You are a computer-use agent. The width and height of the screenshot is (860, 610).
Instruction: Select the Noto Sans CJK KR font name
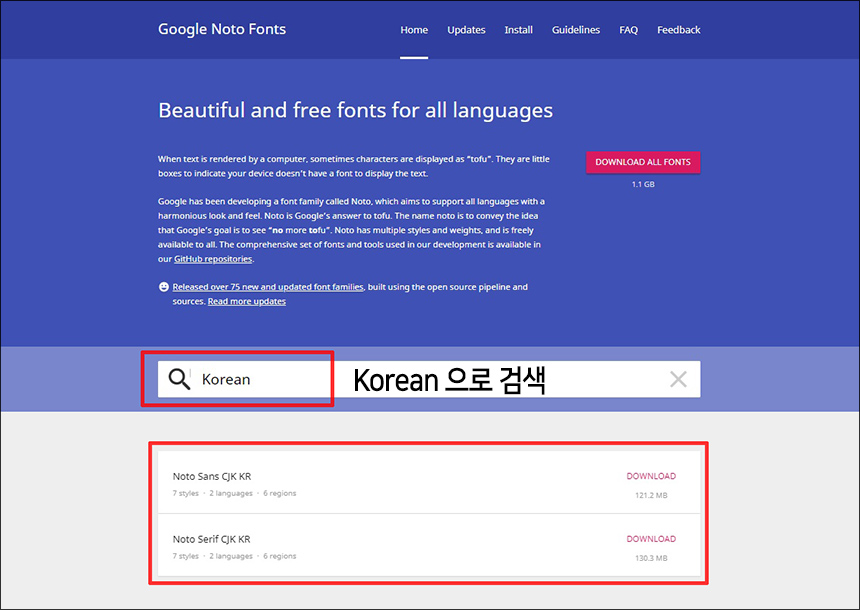coord(212,476)
